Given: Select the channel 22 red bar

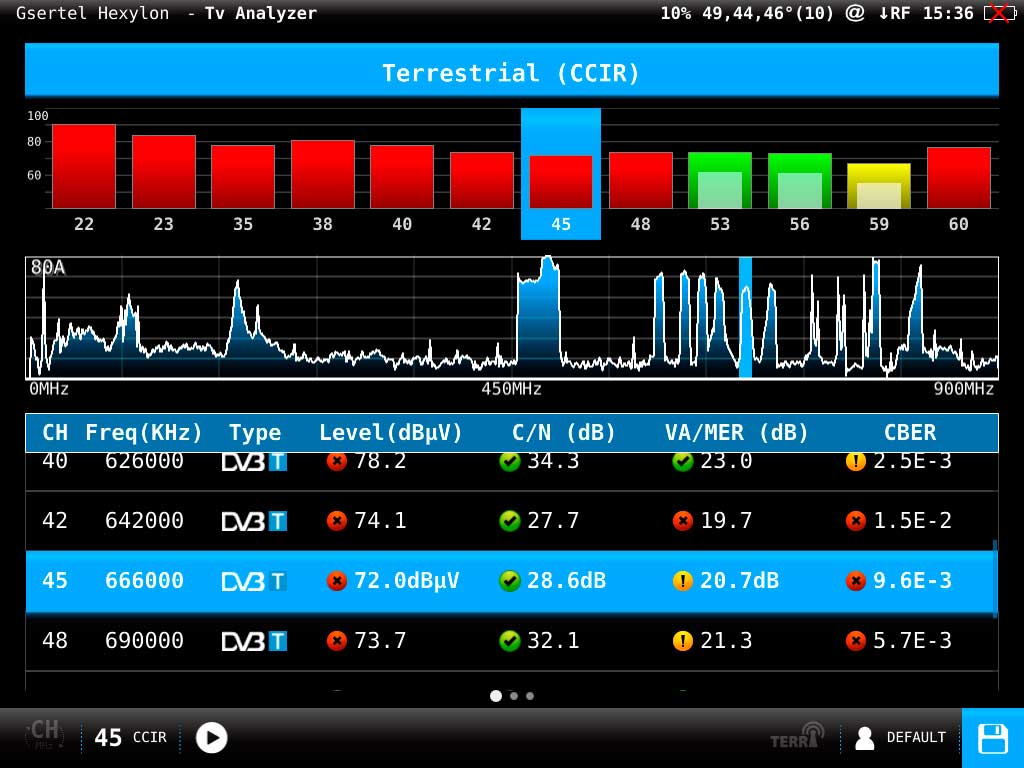Looking at the screenshot, I should coord(84,167).
